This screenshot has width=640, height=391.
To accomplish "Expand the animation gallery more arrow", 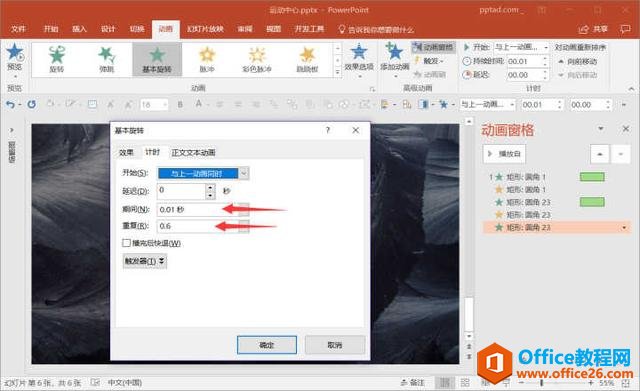I will 338,72.
